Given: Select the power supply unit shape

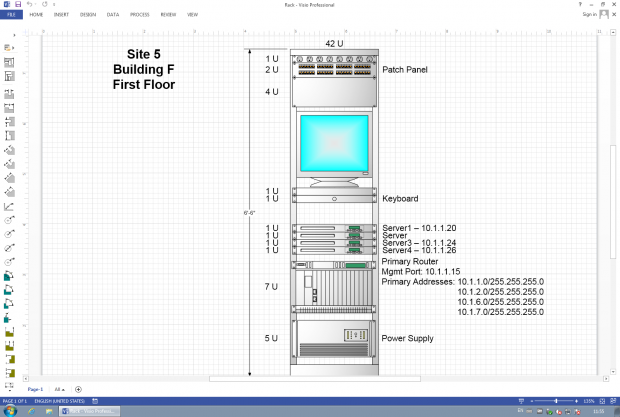Looking at the screenshot, I should [334, 338].
